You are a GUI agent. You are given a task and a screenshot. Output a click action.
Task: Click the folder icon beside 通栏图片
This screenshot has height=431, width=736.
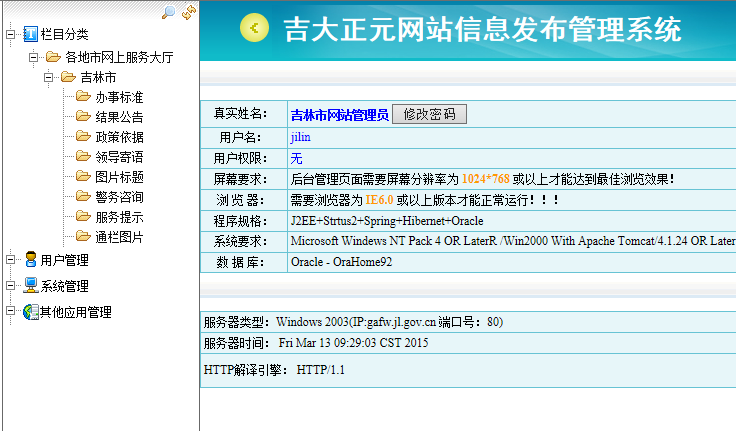click(x=84, y=236)
